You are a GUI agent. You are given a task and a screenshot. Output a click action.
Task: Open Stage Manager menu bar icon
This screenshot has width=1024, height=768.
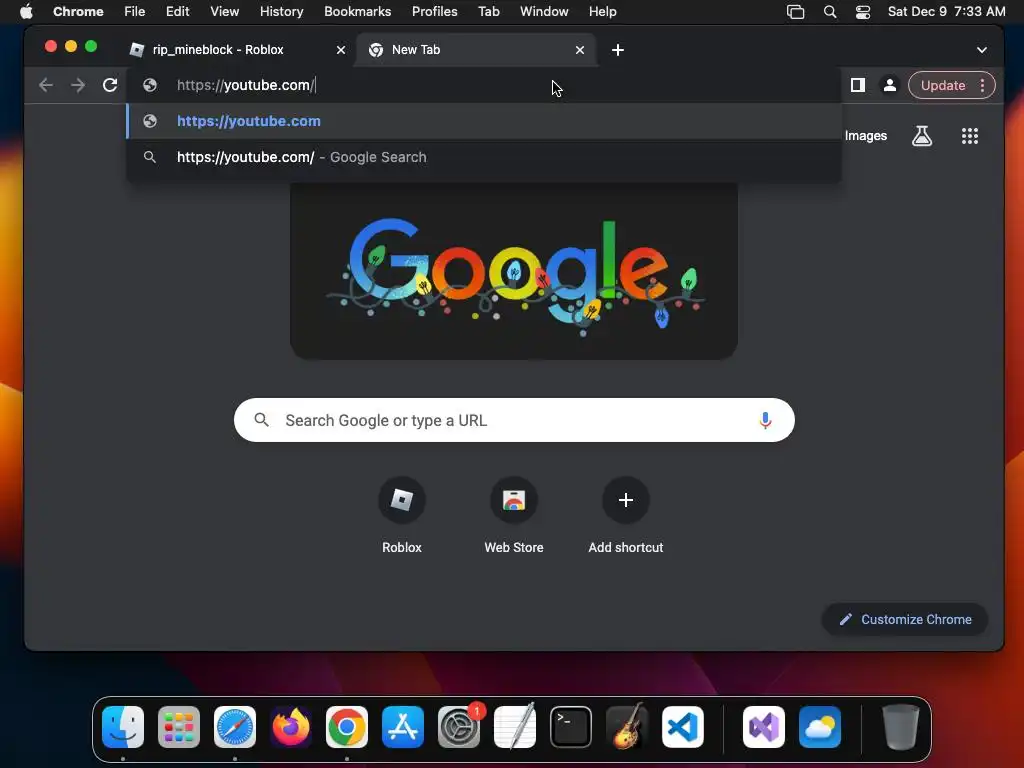[795, 12]
